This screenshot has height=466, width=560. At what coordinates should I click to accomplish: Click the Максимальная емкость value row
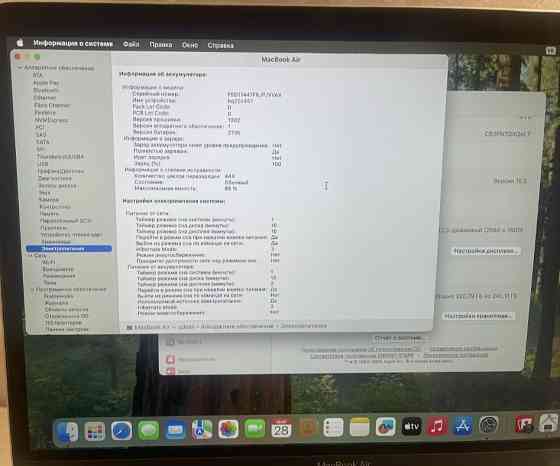[x=186, y=188]
